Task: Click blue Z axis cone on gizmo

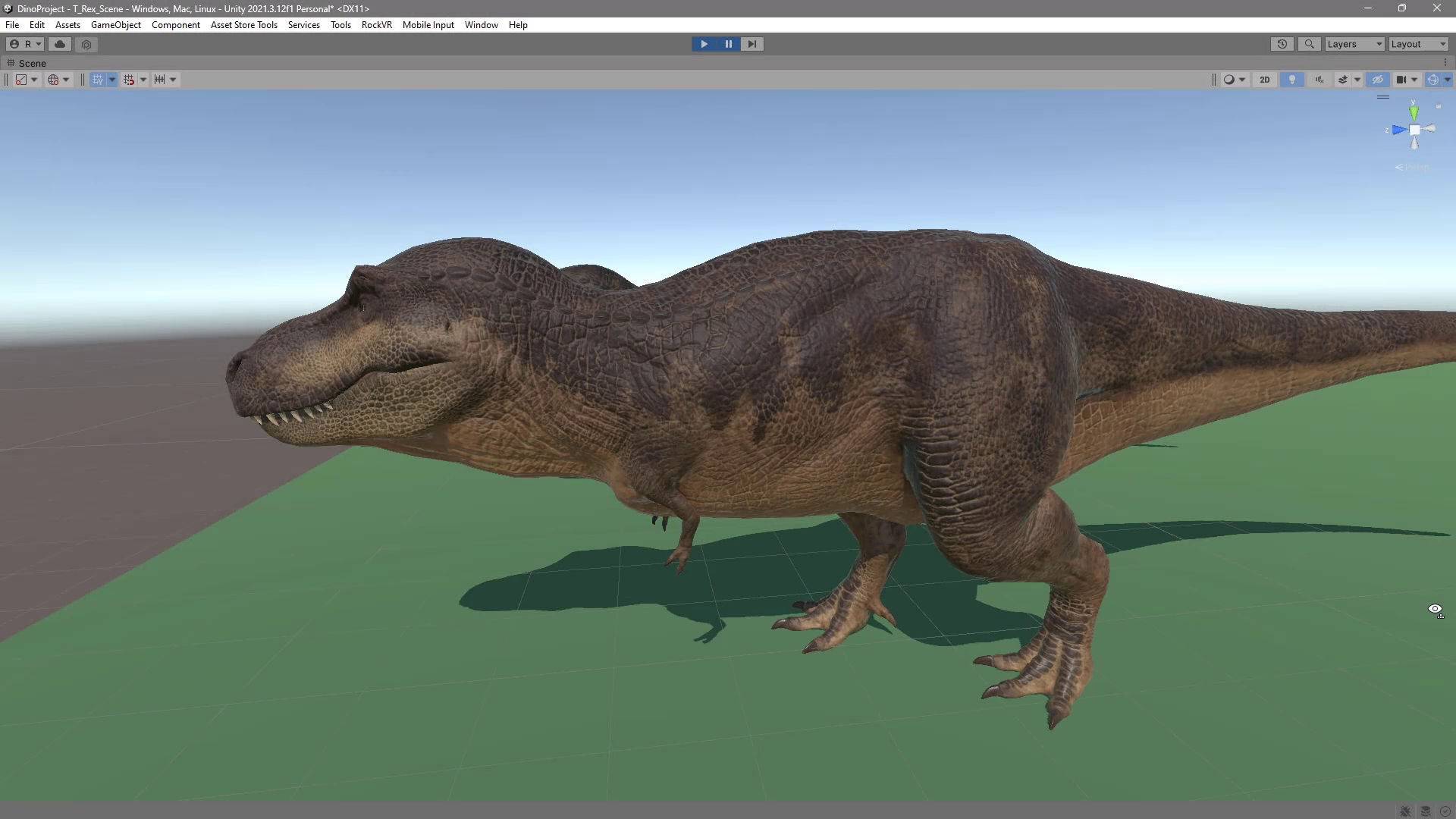Action: pyautogui.click(x=1399, y=130)
